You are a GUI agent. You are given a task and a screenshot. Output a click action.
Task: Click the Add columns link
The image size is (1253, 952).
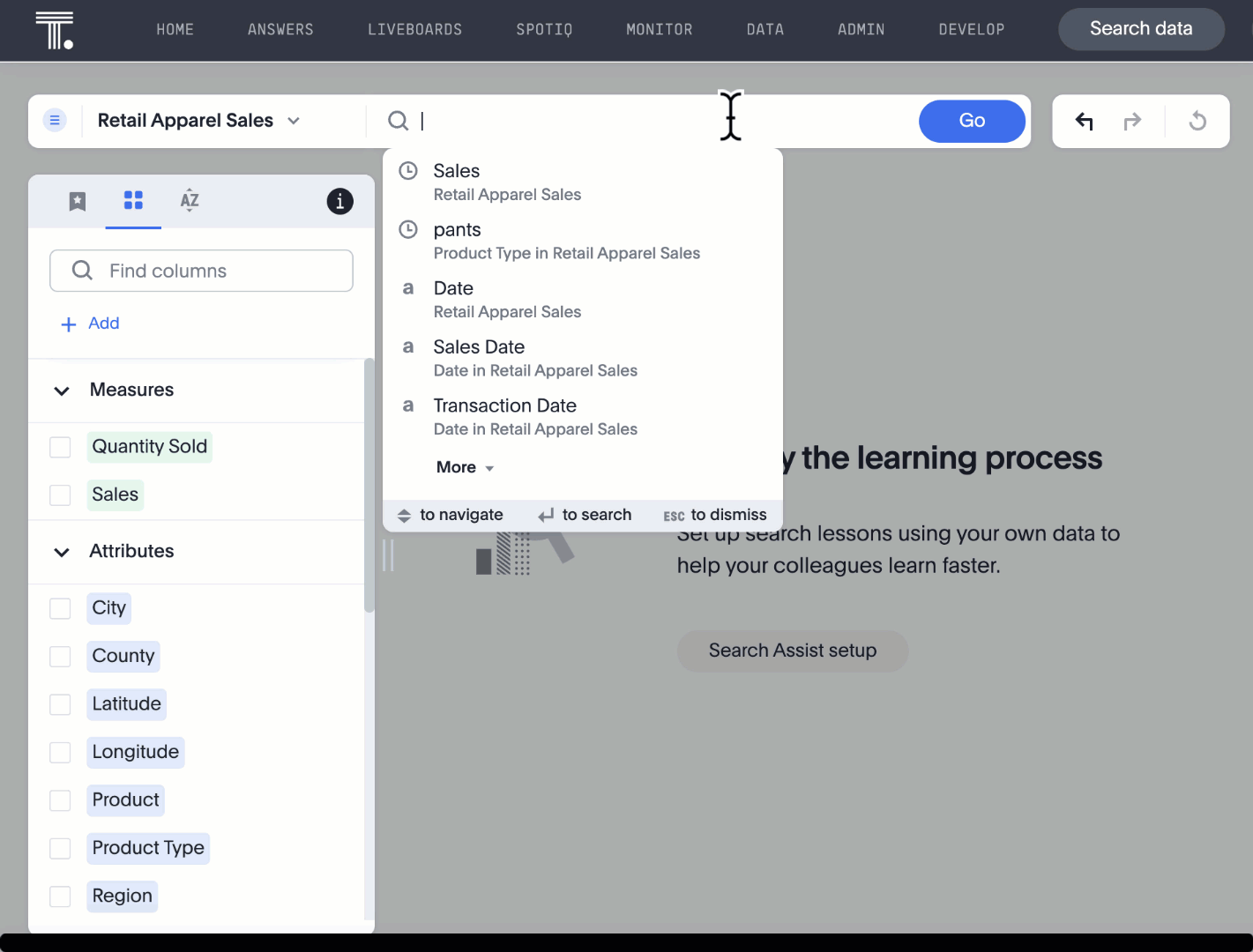(91, 324)
